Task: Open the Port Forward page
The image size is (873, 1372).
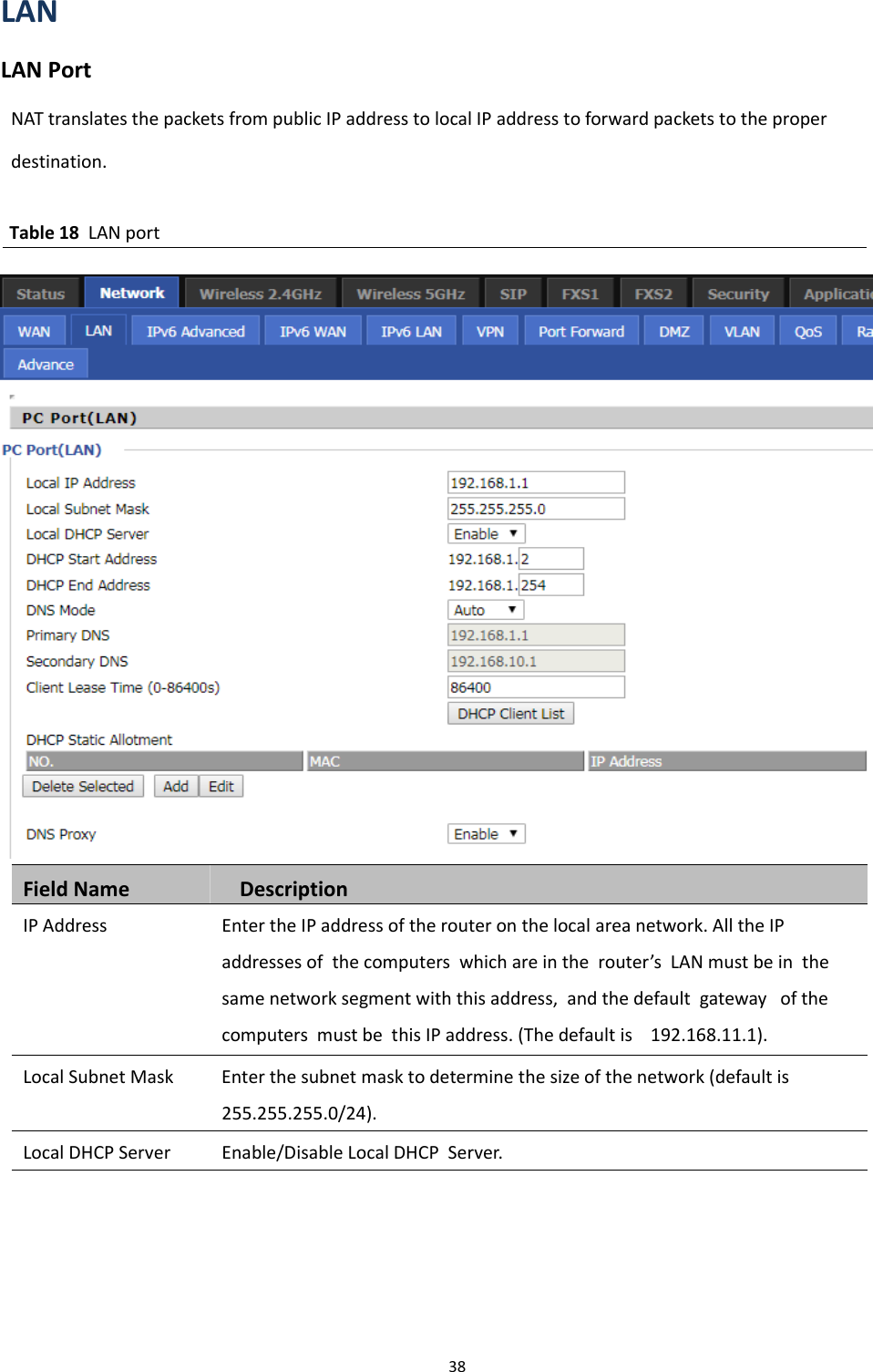Action: (x=580, y=329)
